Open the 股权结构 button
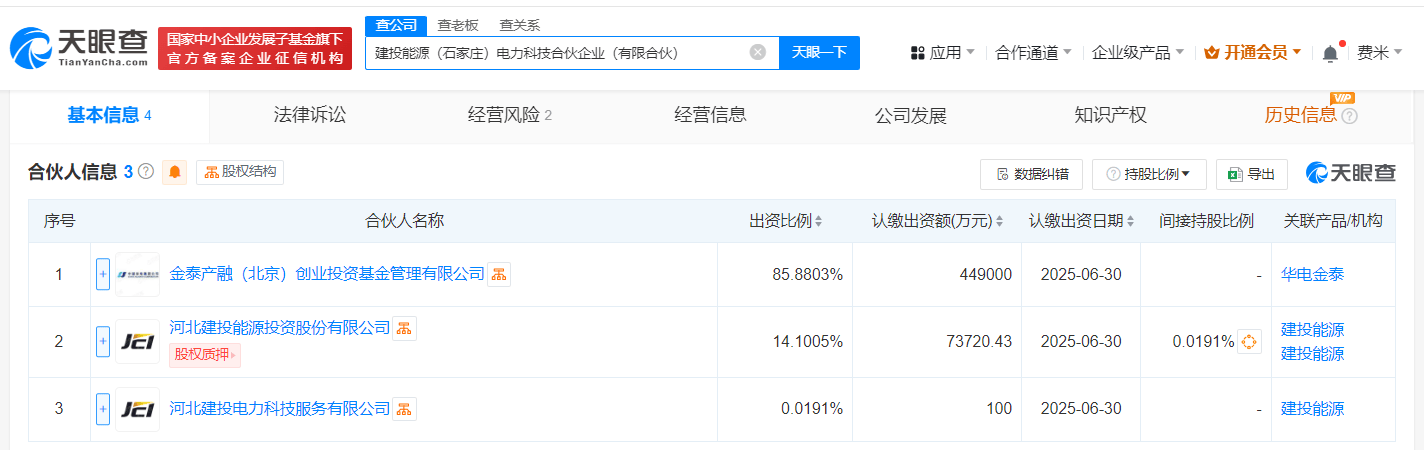Screen dimensions: 1424x450 [240, 172]
